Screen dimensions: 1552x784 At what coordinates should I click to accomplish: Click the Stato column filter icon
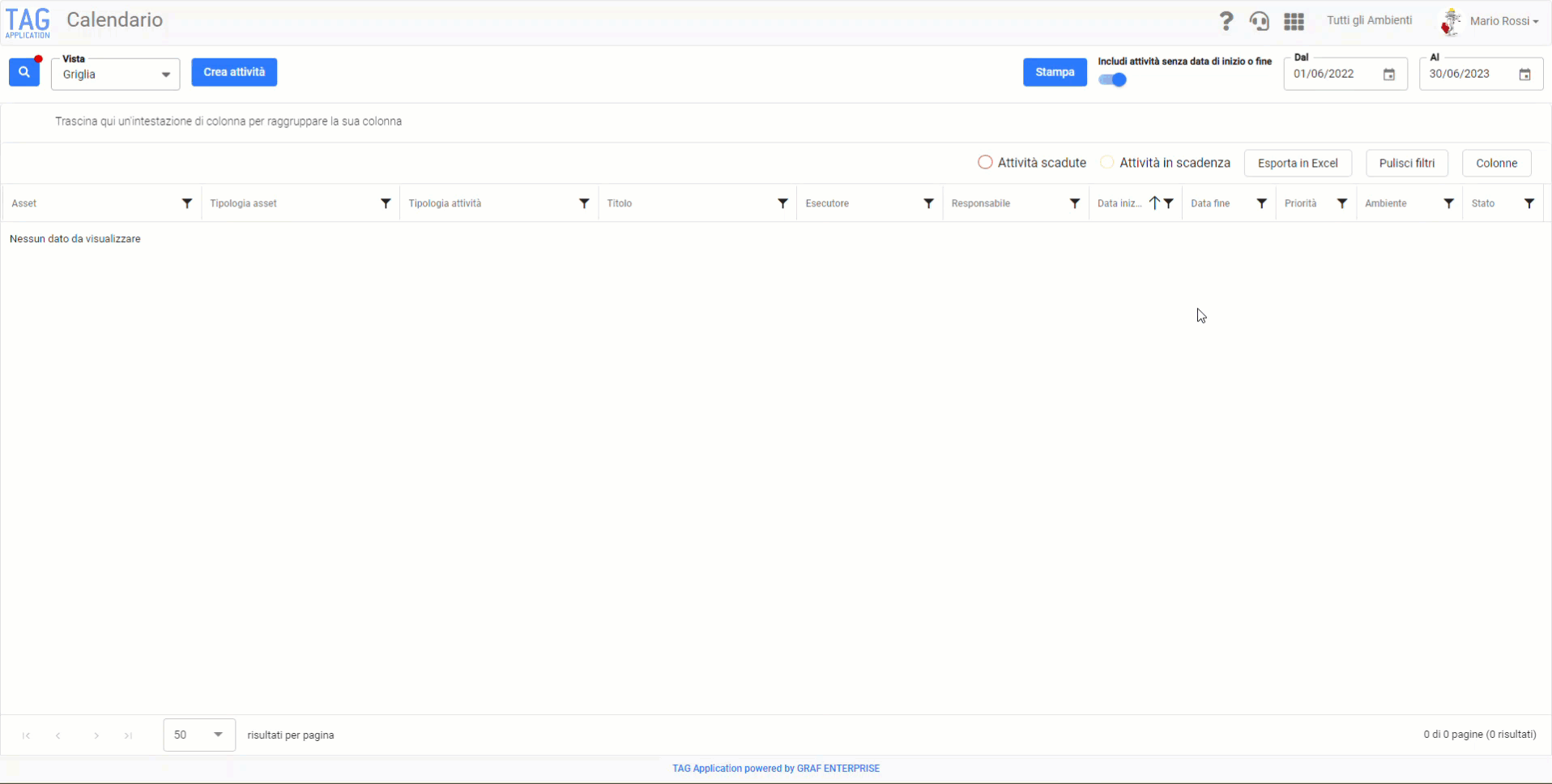pos(1529,203)
